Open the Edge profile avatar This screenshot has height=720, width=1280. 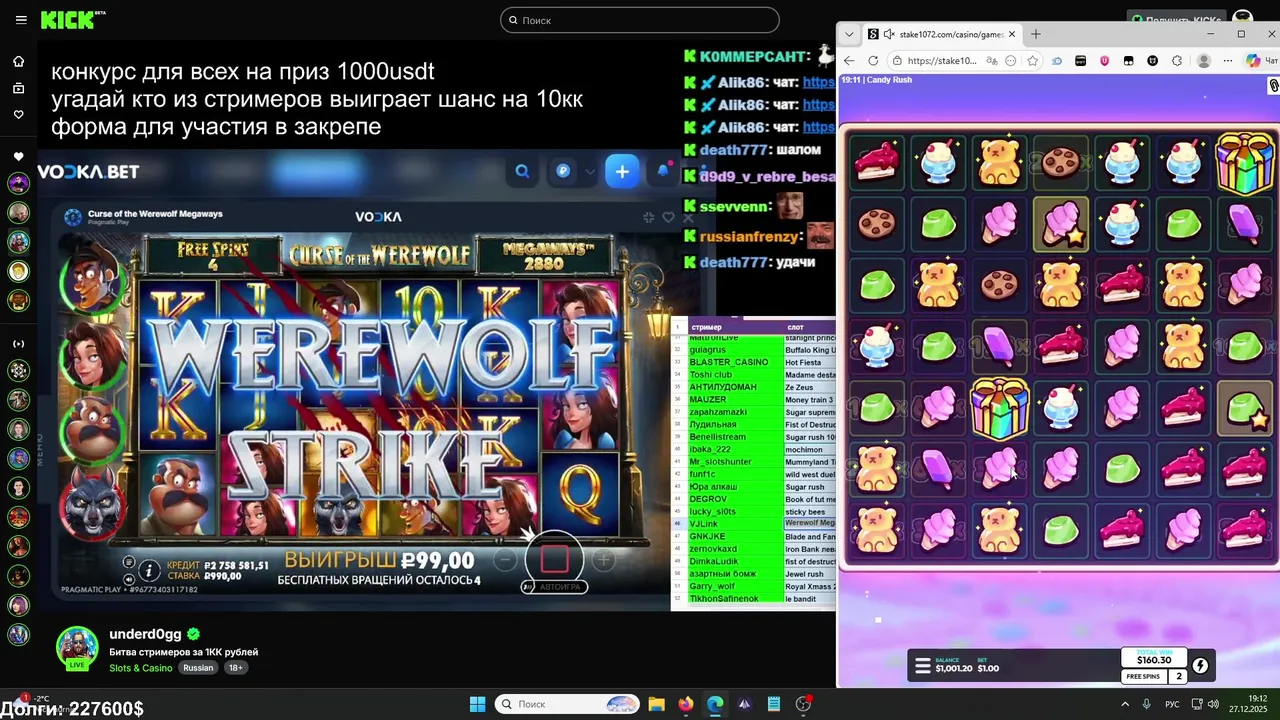(1204, 61)
